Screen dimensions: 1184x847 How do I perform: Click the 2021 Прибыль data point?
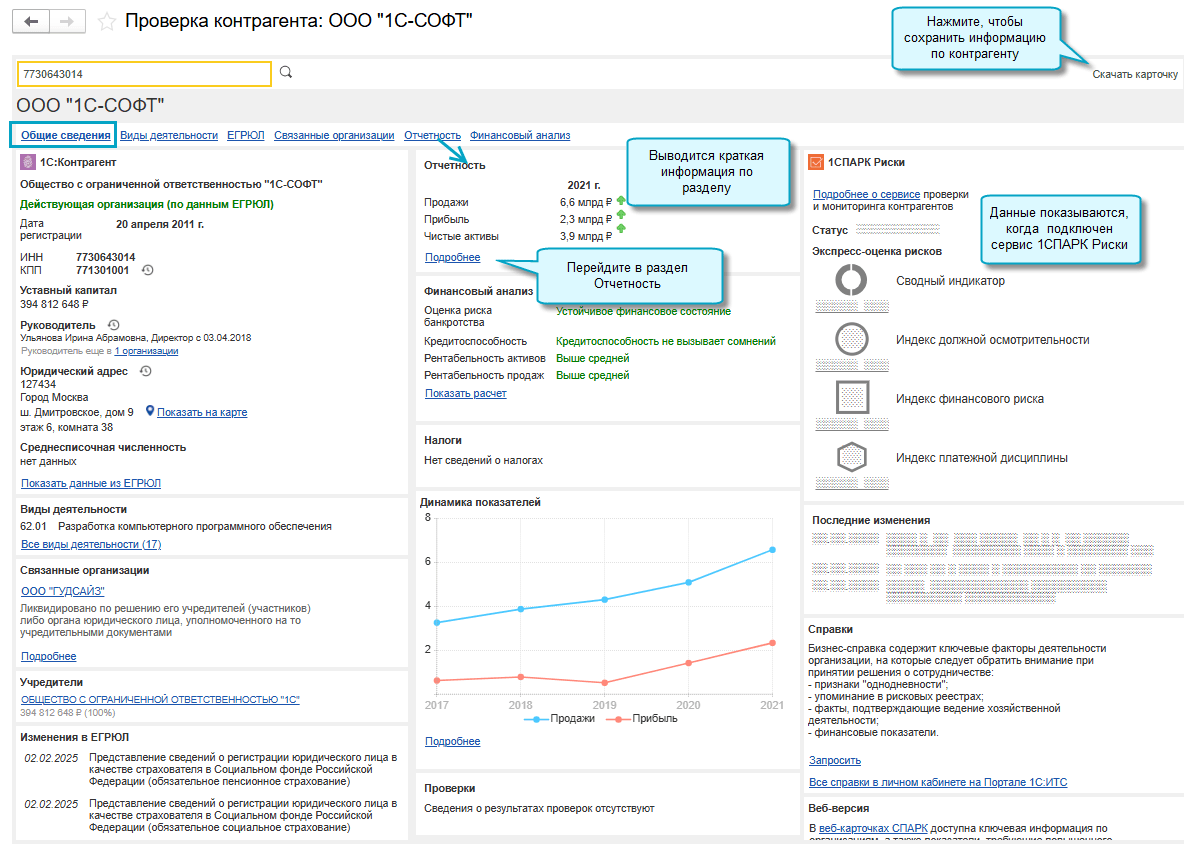coord(772,643)
